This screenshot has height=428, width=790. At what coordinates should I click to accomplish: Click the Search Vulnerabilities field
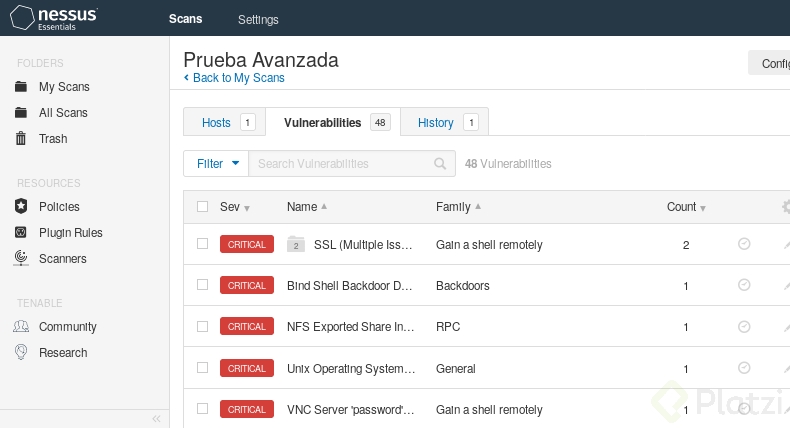[340, 164]
